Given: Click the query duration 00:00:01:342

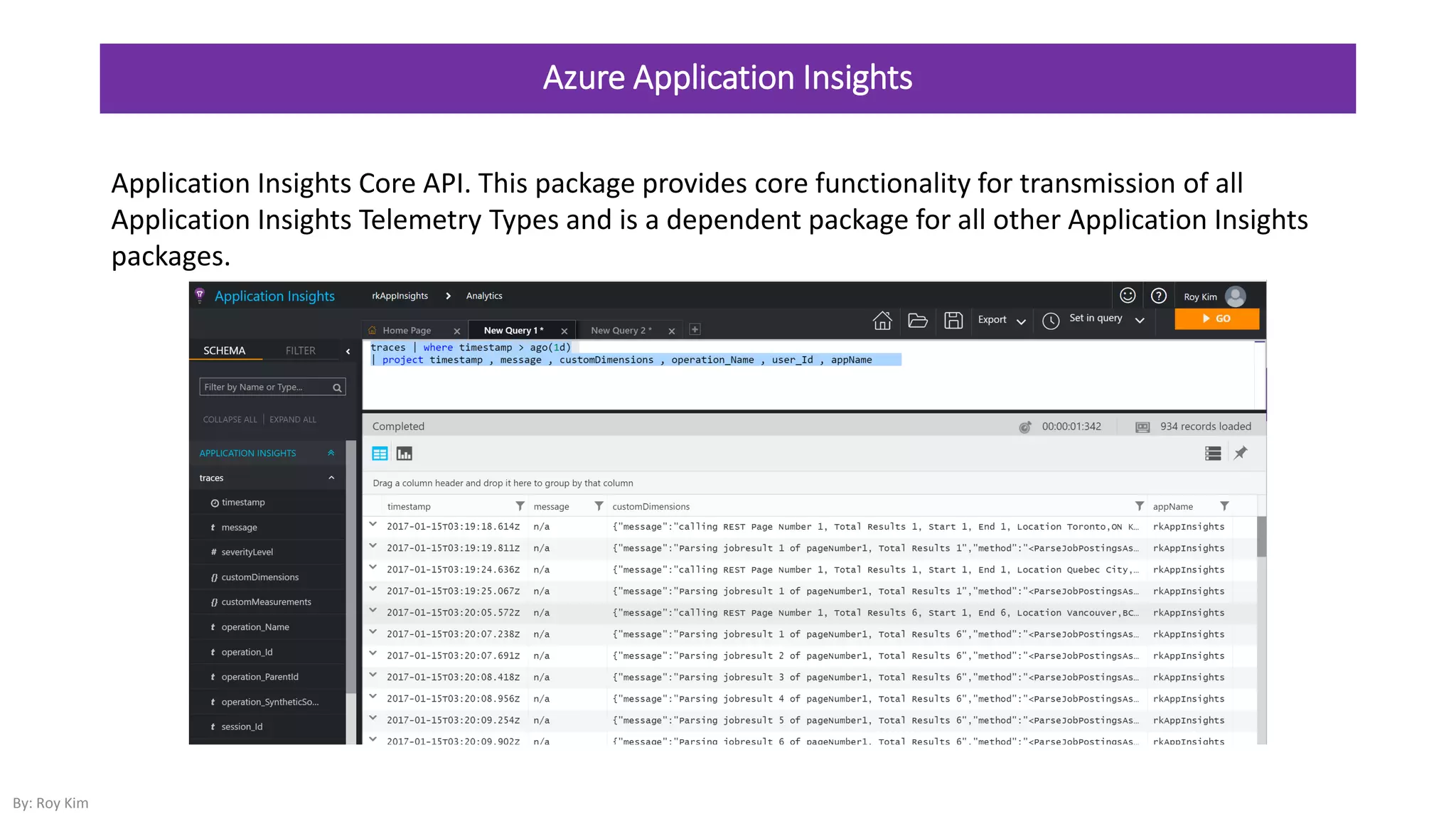Looking at the screenshot, I should click(1071, 427).
